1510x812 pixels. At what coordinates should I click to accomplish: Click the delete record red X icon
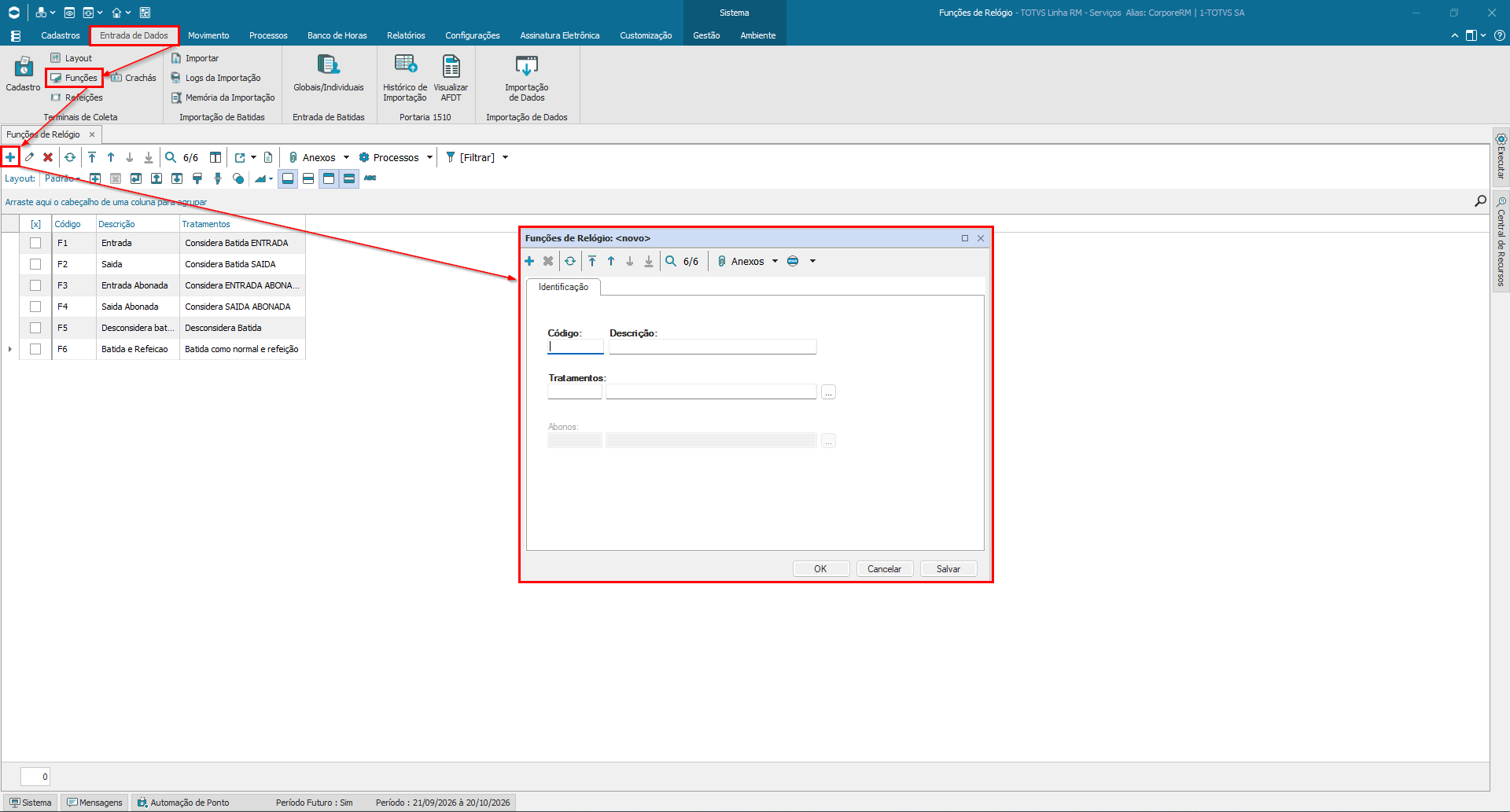tap(48, 157)
